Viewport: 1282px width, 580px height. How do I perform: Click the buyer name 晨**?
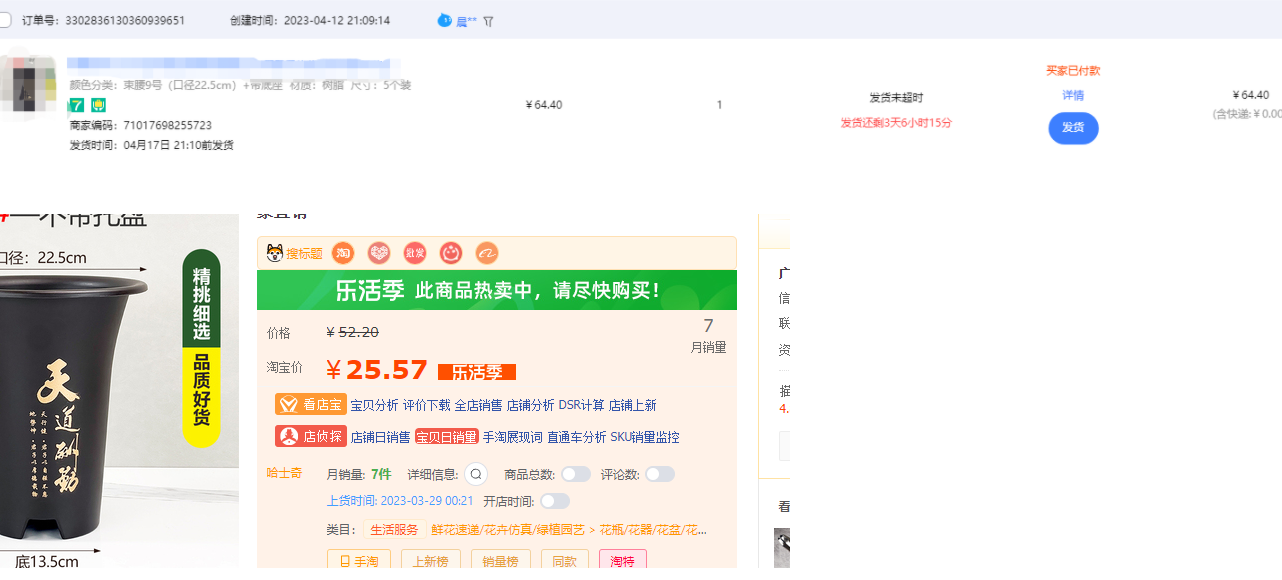tap(466, 21)
